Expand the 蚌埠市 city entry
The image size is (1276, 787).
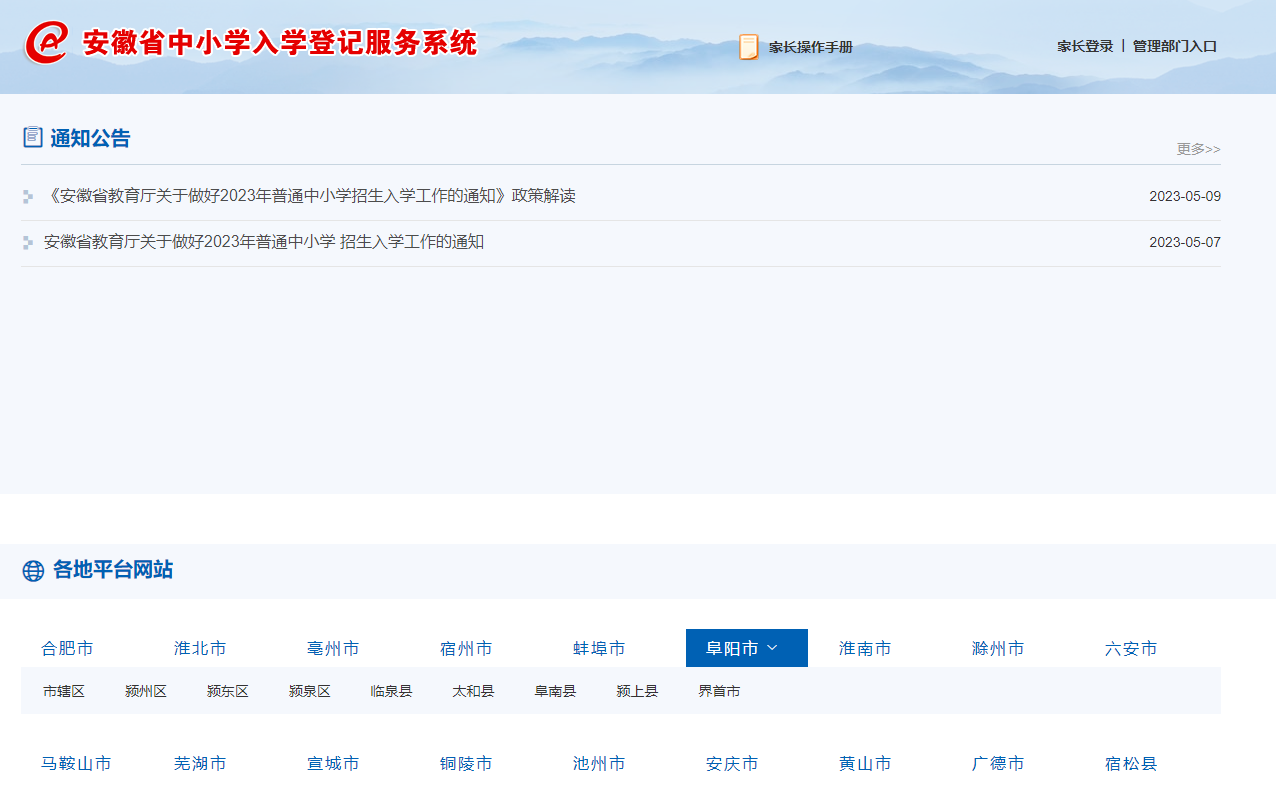[x=599, y=649]
